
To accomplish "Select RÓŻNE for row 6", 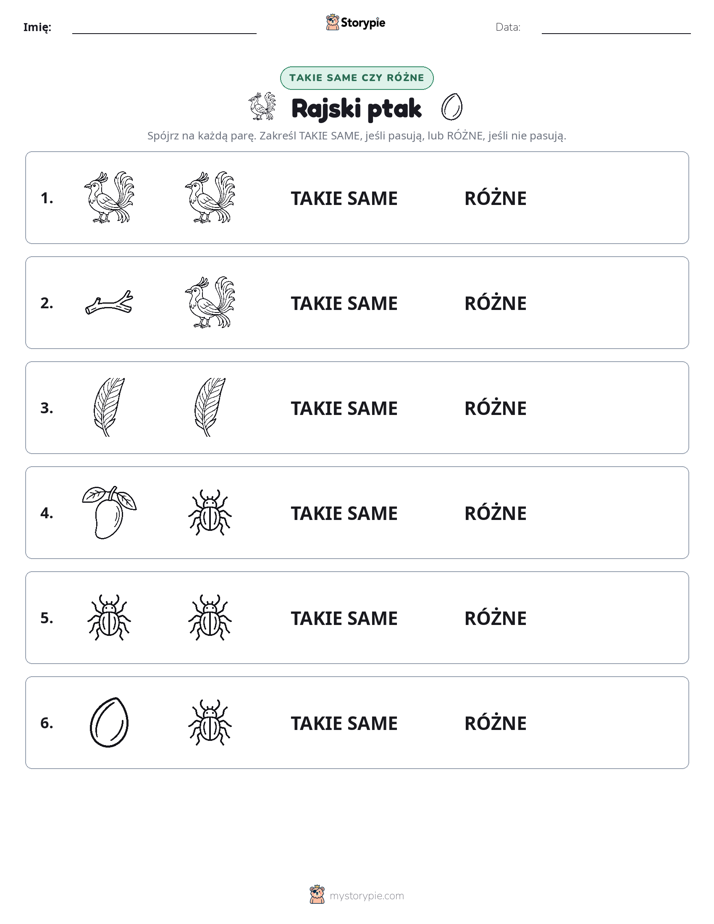I will point(495,722).
